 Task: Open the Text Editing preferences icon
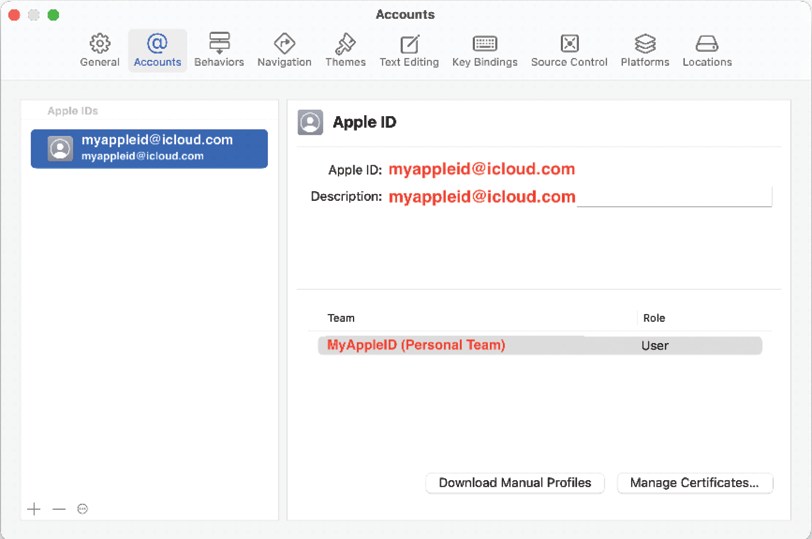pos(409,44)
